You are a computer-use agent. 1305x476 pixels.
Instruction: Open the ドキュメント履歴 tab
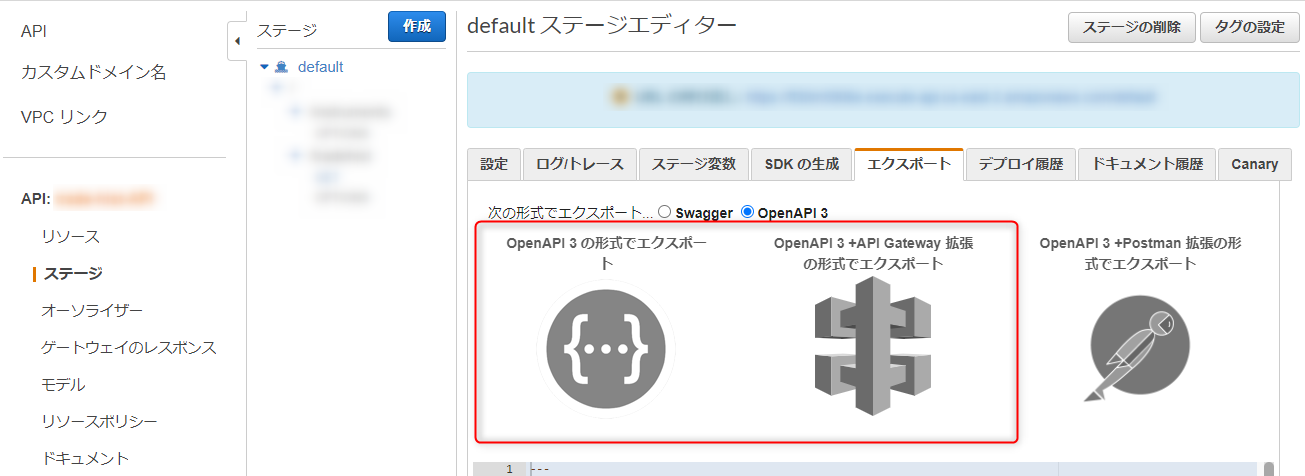[1146, 164]
